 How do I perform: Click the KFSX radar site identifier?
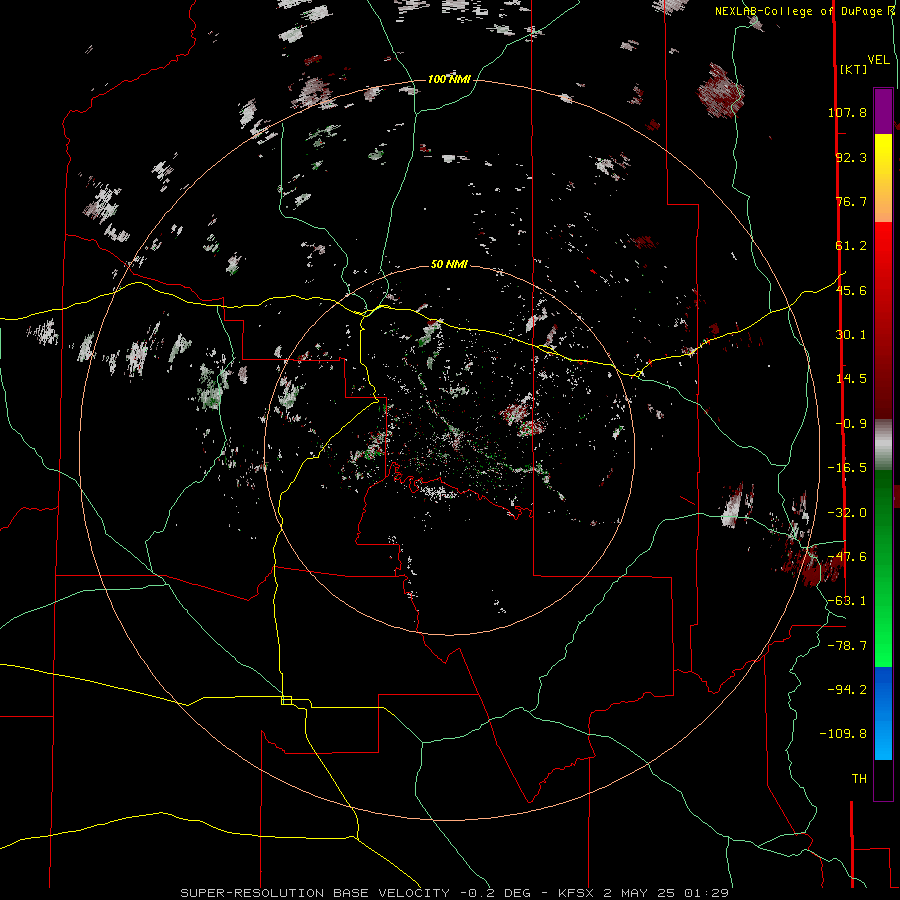576,893
